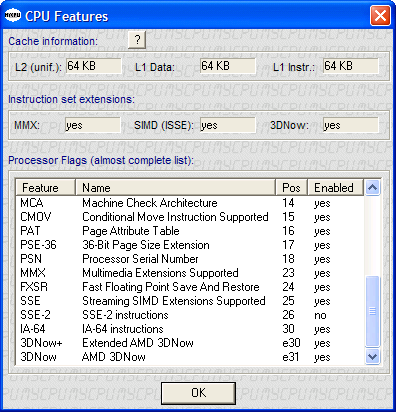Viewport: 396px width, 412px height.
Task: Click the scrollbar down arrow
Action: (x=372, y=357)
